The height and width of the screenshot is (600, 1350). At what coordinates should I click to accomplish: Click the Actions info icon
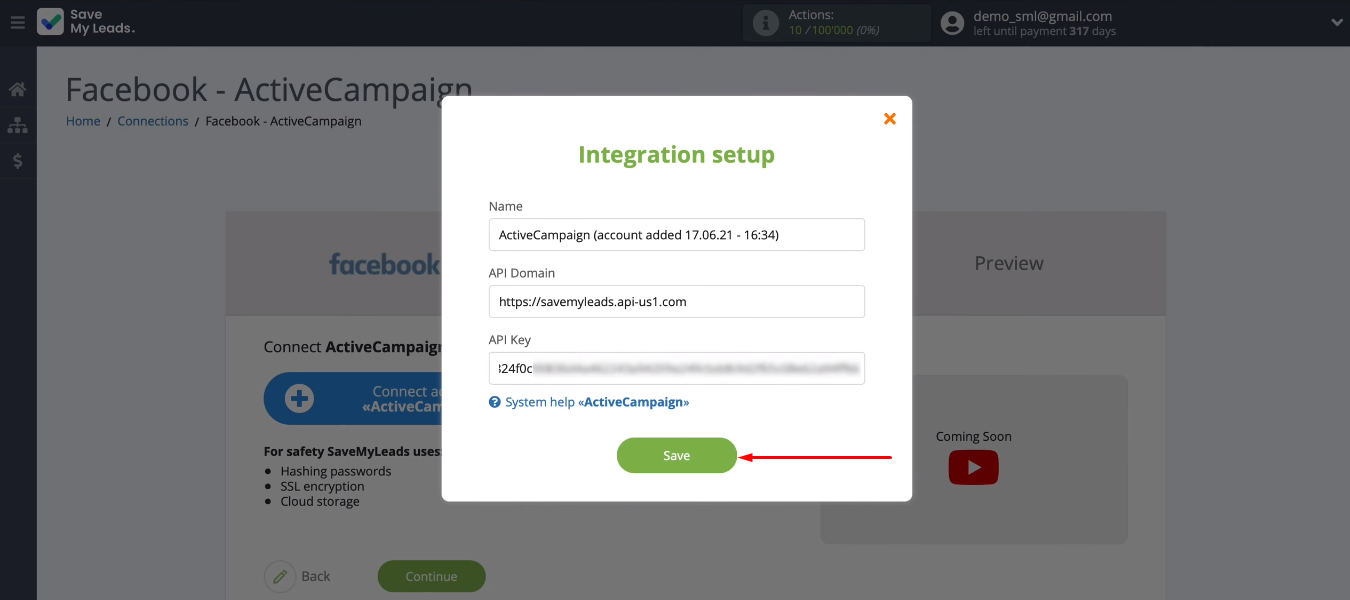coord(766,23)
